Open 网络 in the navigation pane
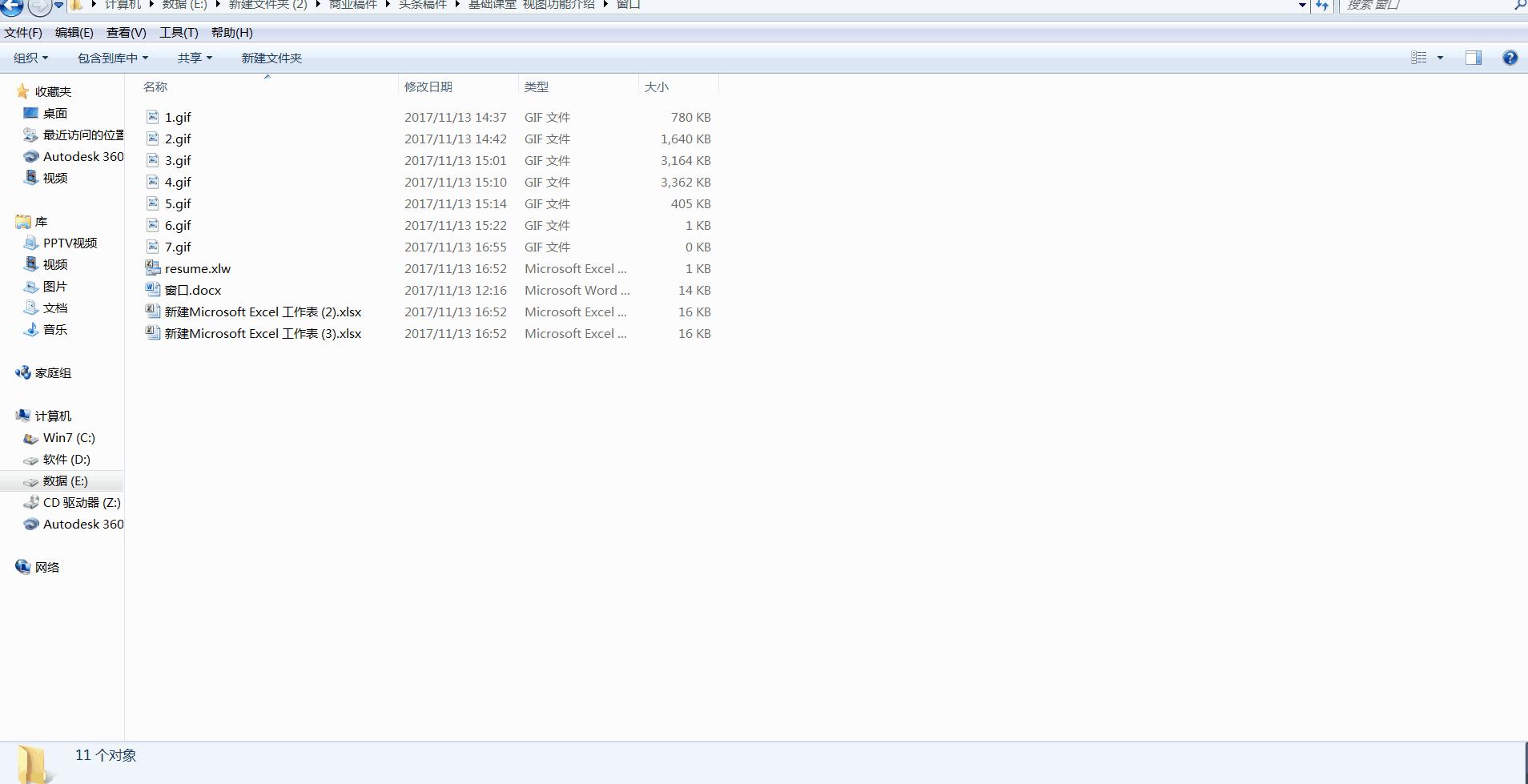 (x=47, y=567)
